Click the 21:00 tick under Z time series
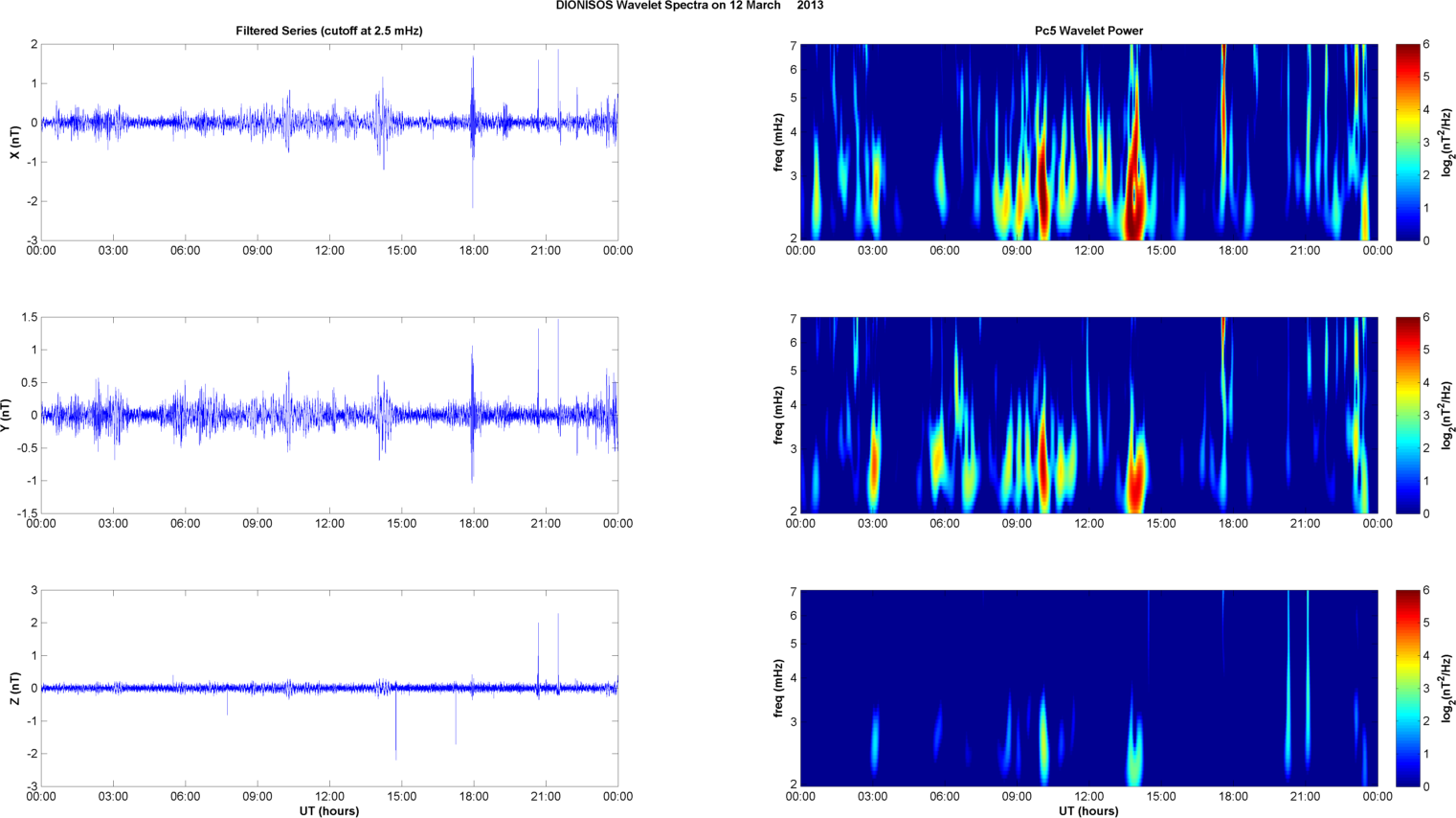 [546, 797]
